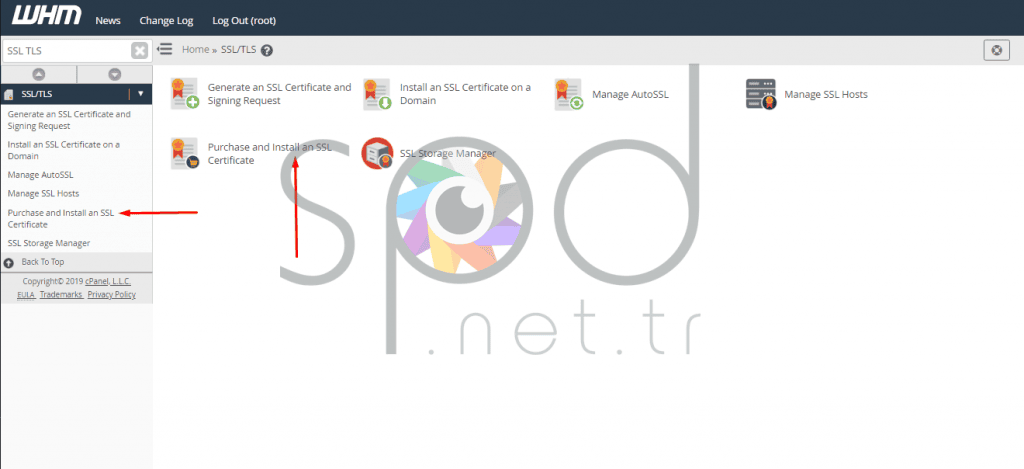The height and width of the screenshot is (469, 1024).
Task: Click the SSL Storage Manager icon
Action: pyautogui.click(x=377, y=154)
